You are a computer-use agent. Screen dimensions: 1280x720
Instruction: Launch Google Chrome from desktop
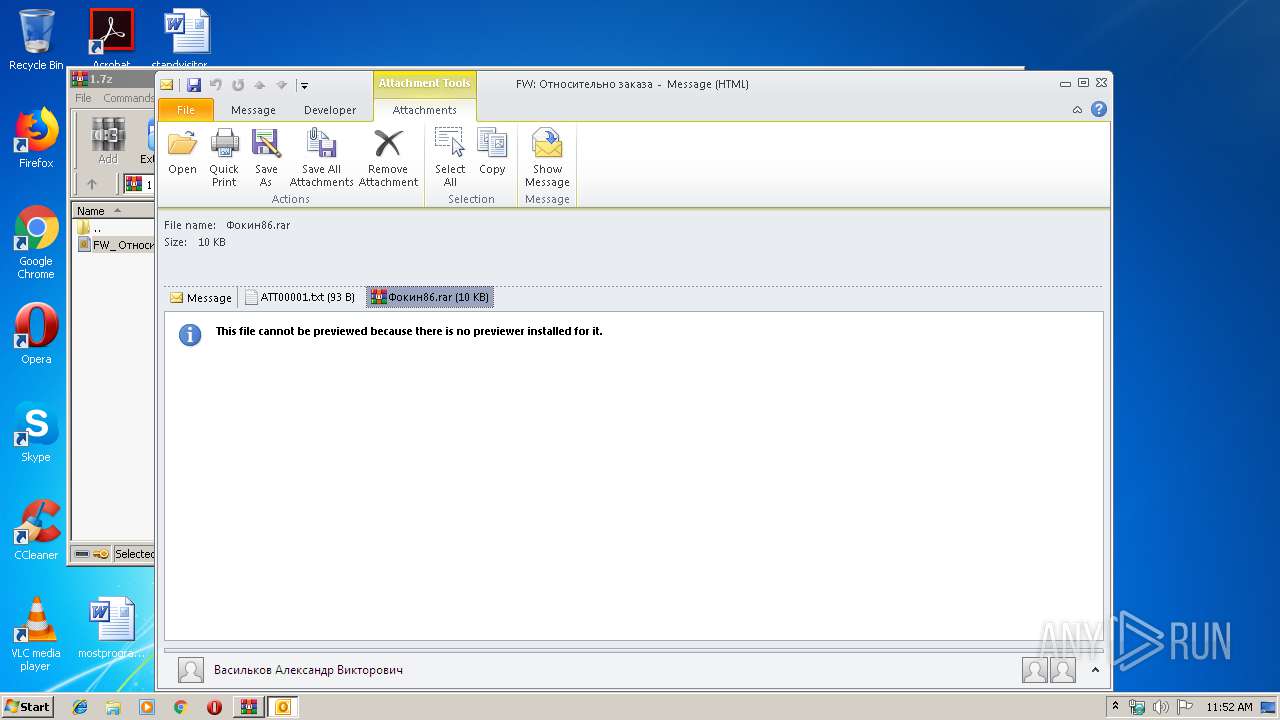[x=36, y=243]
